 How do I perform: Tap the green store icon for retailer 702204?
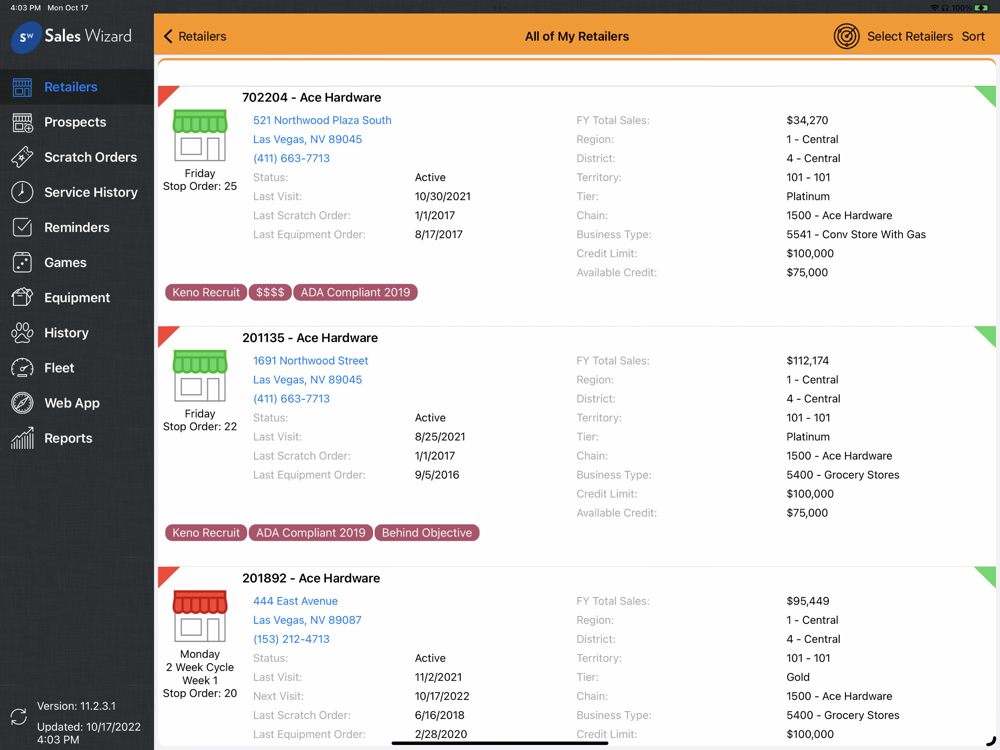click(200, 135)
